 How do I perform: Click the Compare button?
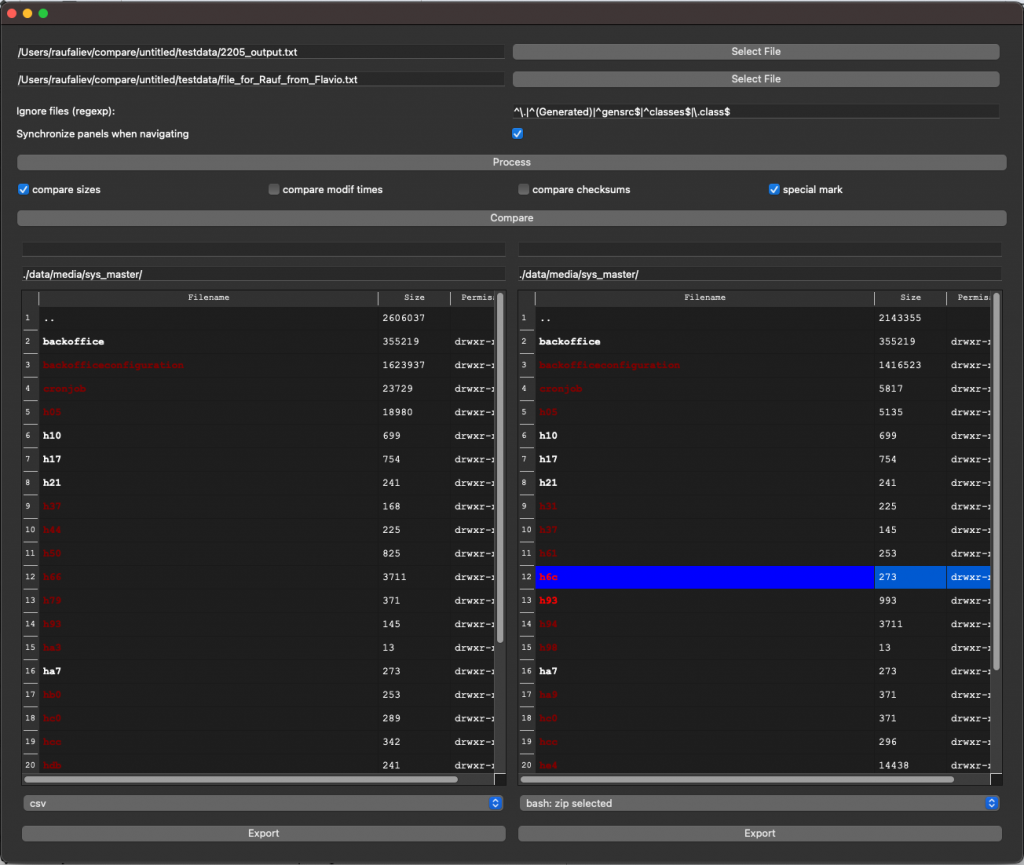(x=511, y=217)
